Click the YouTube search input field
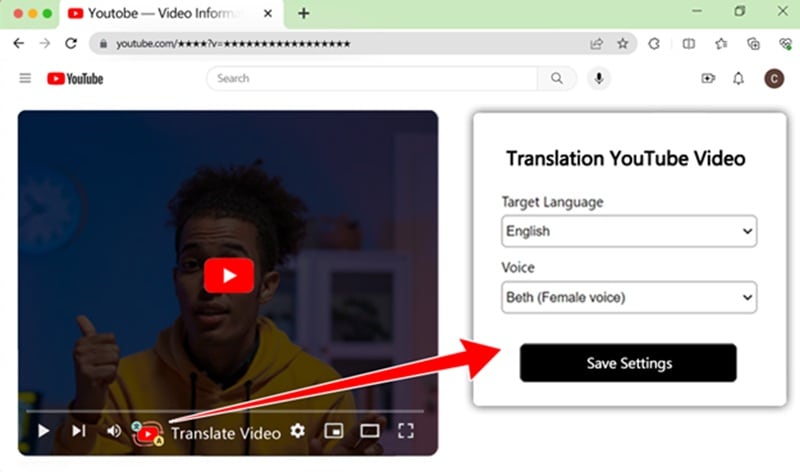Viewport: 800px width, 472px height. tap(372, 78)
